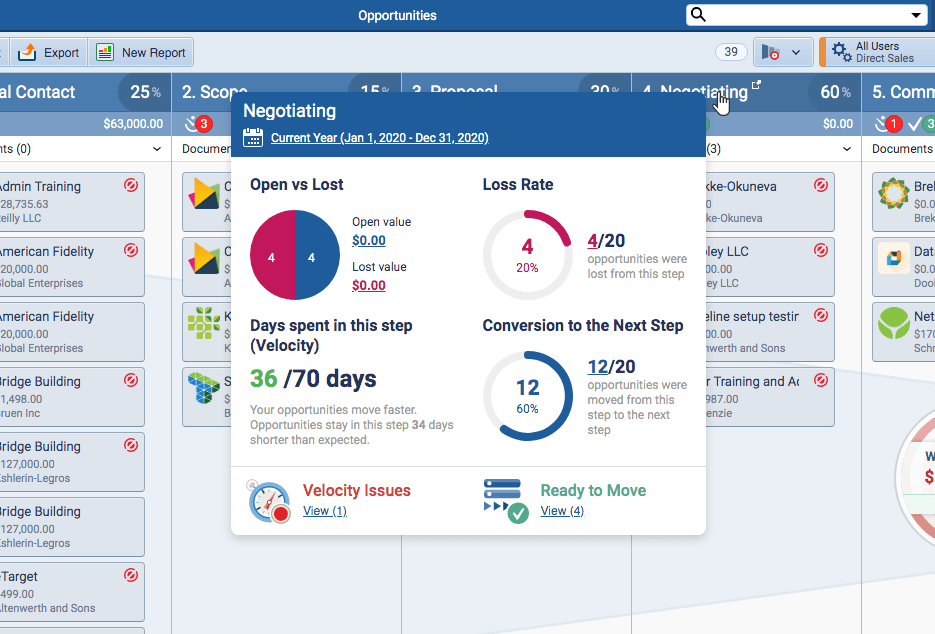This screenshot has height=634, width=935.
Task: Open the Target opportunity card
Action: pos(72,592)
